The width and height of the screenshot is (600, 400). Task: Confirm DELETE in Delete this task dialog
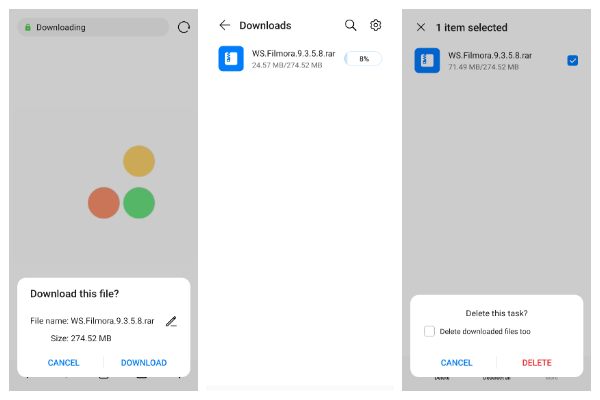tap(536, 362)
